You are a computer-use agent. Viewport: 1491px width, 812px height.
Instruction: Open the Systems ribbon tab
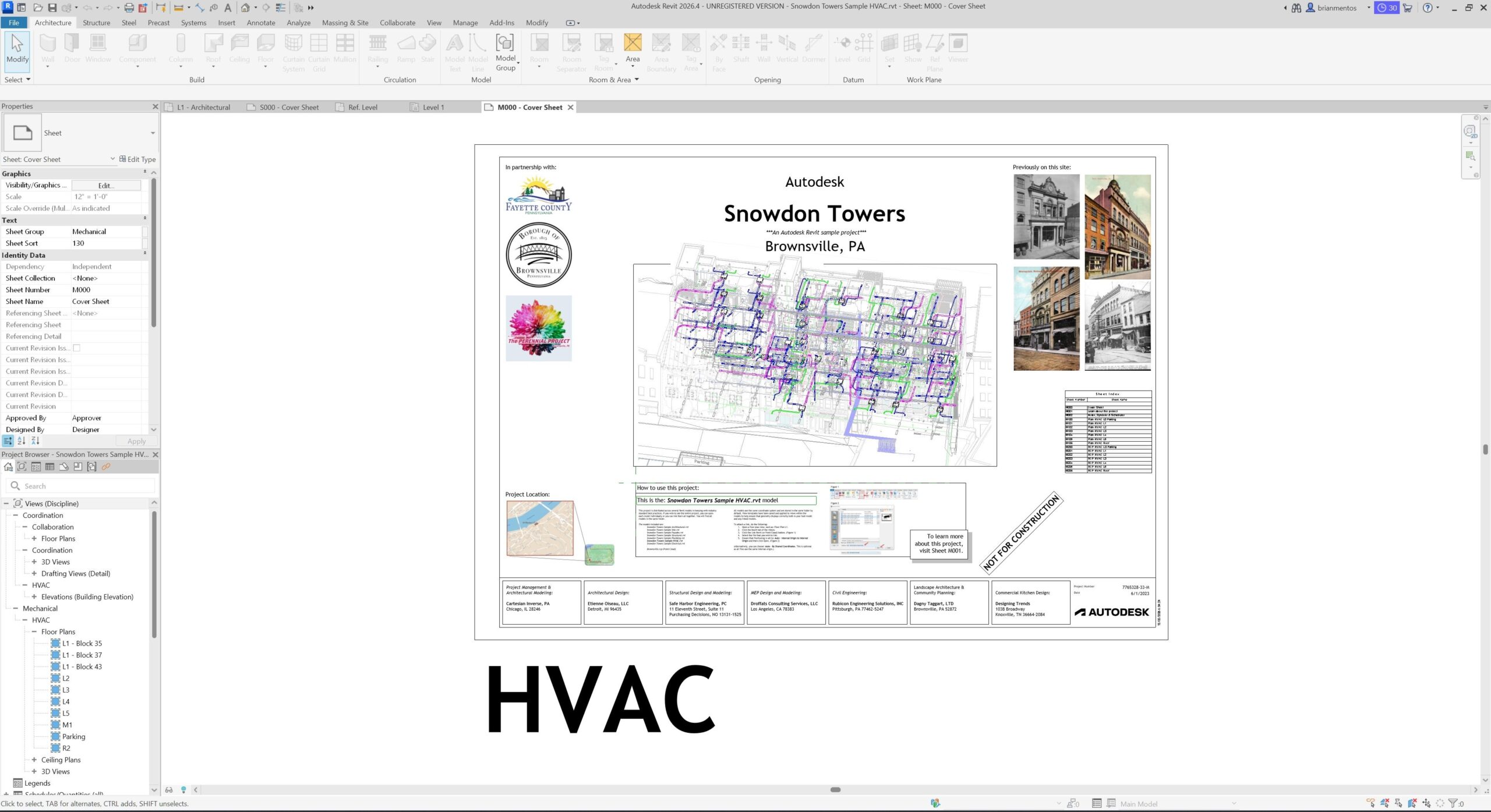pyautogui.click(x=193, y=23)
